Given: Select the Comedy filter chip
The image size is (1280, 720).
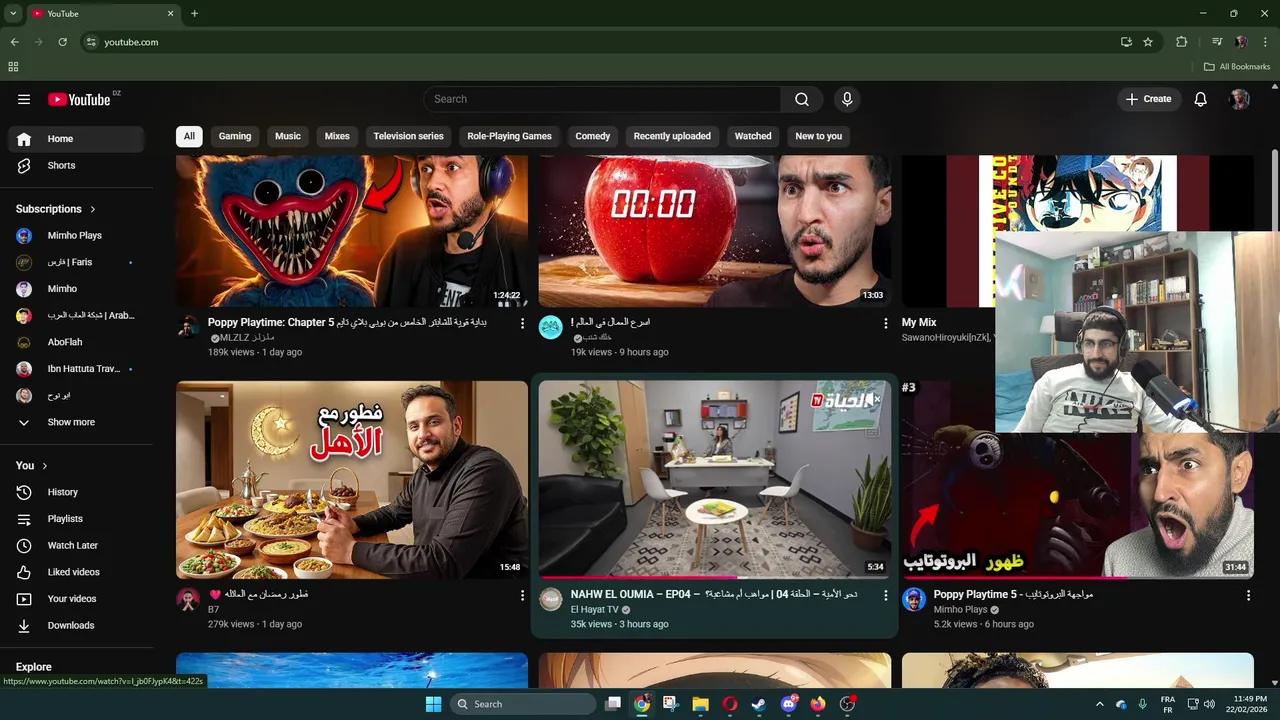Looking at the screenshot, I should point(592,136).
